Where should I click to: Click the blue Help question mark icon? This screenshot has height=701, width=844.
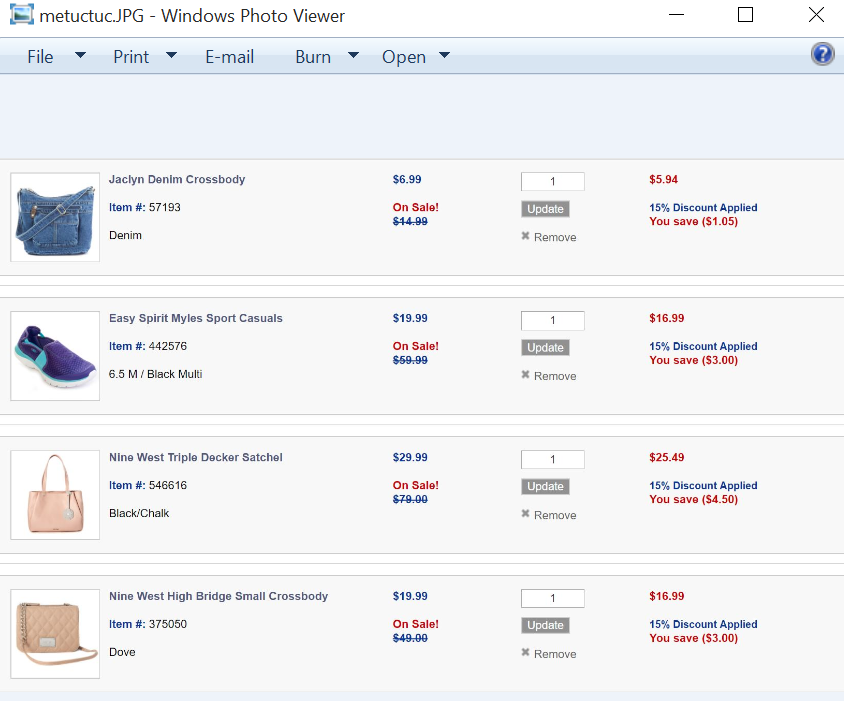[x=822, y=55]
